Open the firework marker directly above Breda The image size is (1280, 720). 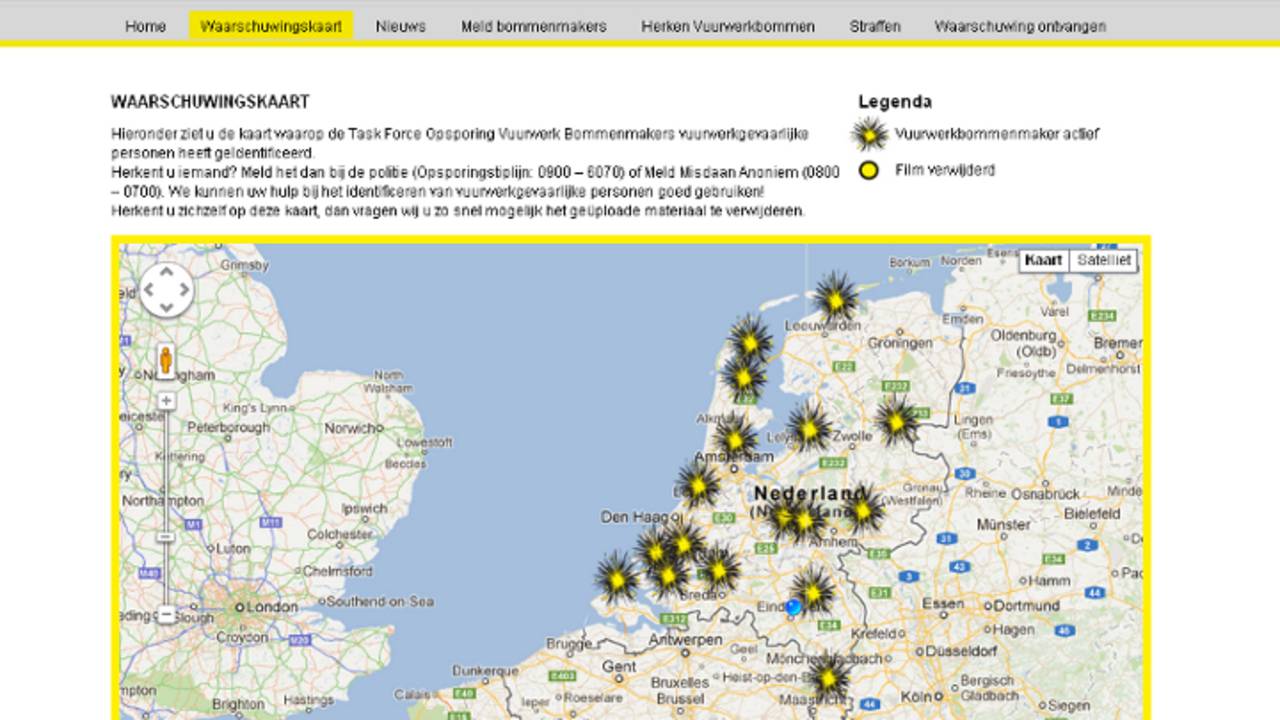718,569
